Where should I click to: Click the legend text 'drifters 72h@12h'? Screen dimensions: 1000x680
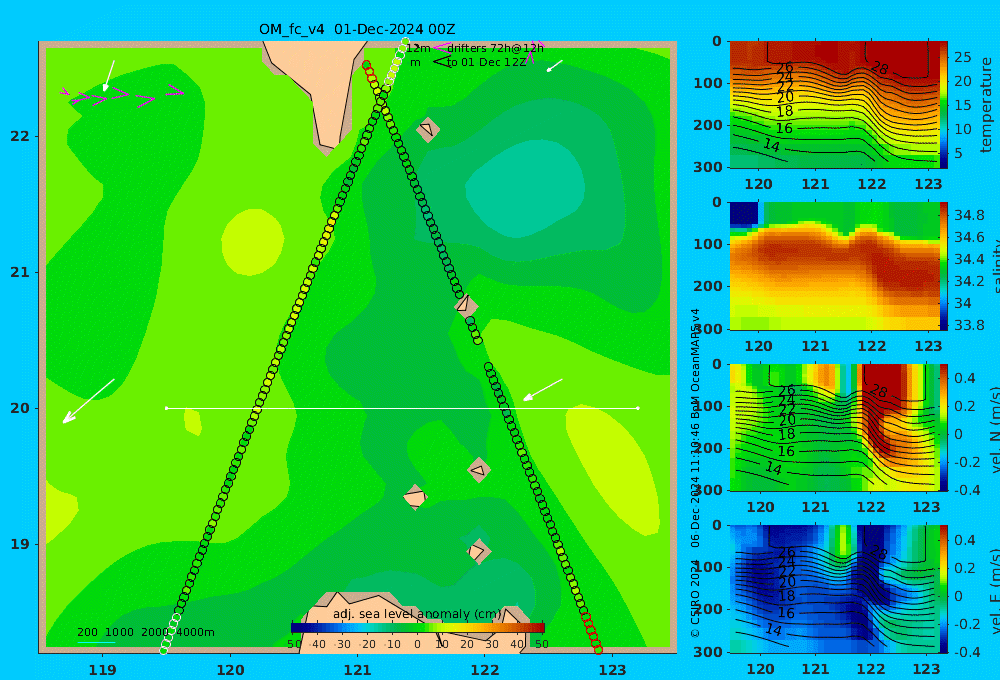click(496, 48)
